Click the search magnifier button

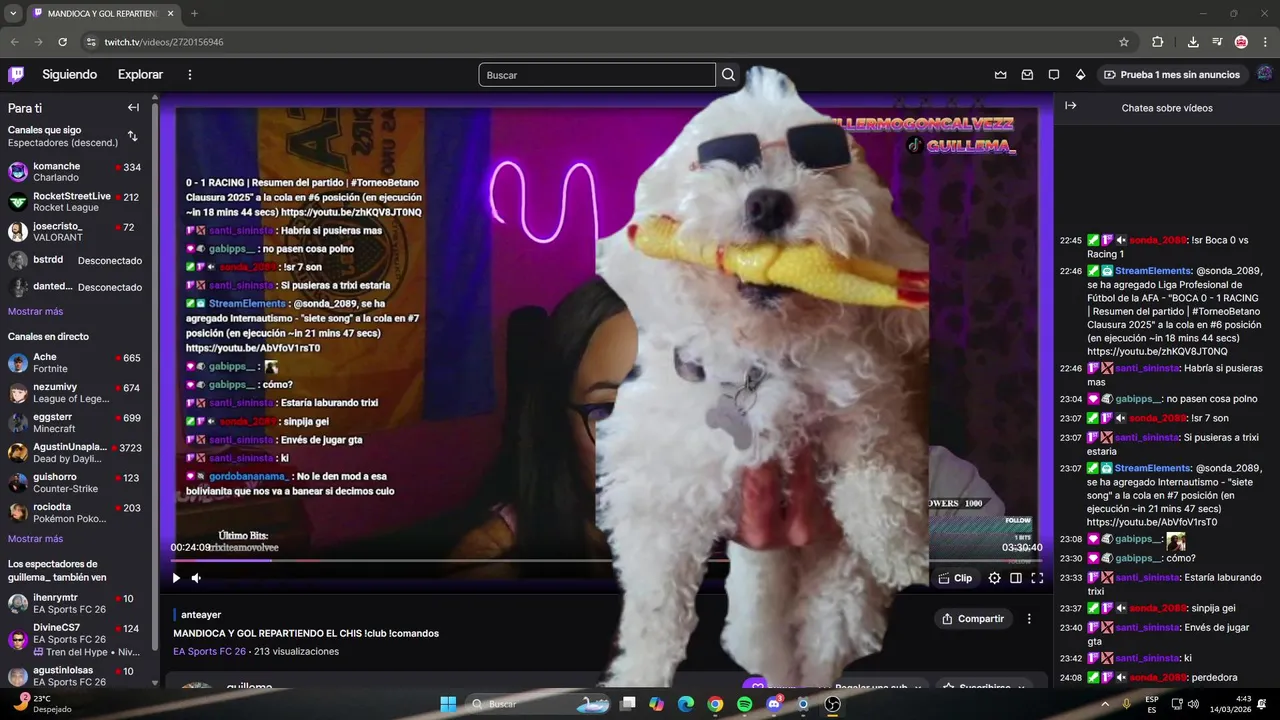click(x=729, y=75)
